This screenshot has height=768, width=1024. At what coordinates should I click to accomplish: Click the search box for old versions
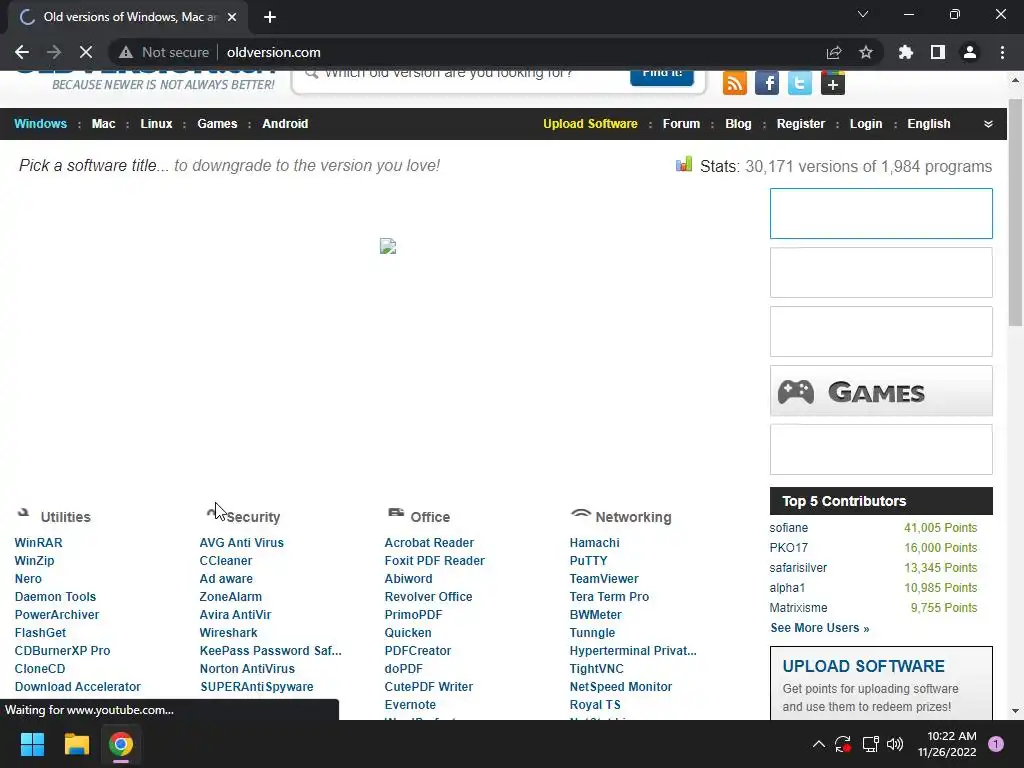[x=460, y=77]
